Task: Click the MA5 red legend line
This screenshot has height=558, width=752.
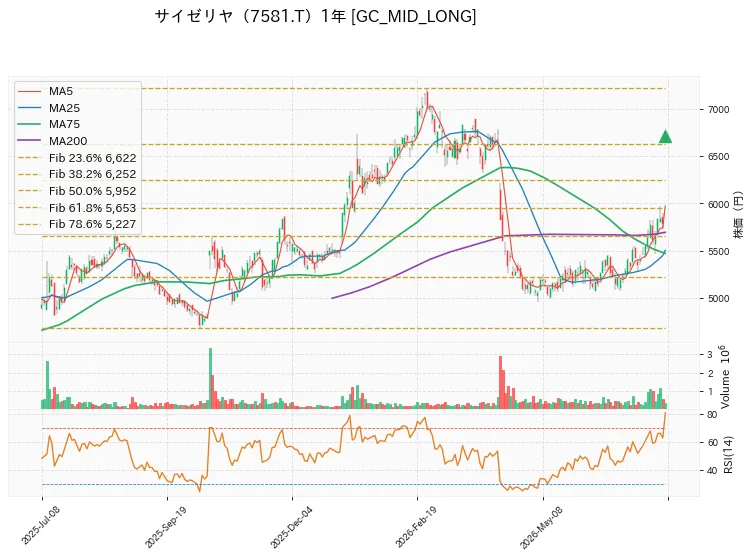Action: [29, 91]
